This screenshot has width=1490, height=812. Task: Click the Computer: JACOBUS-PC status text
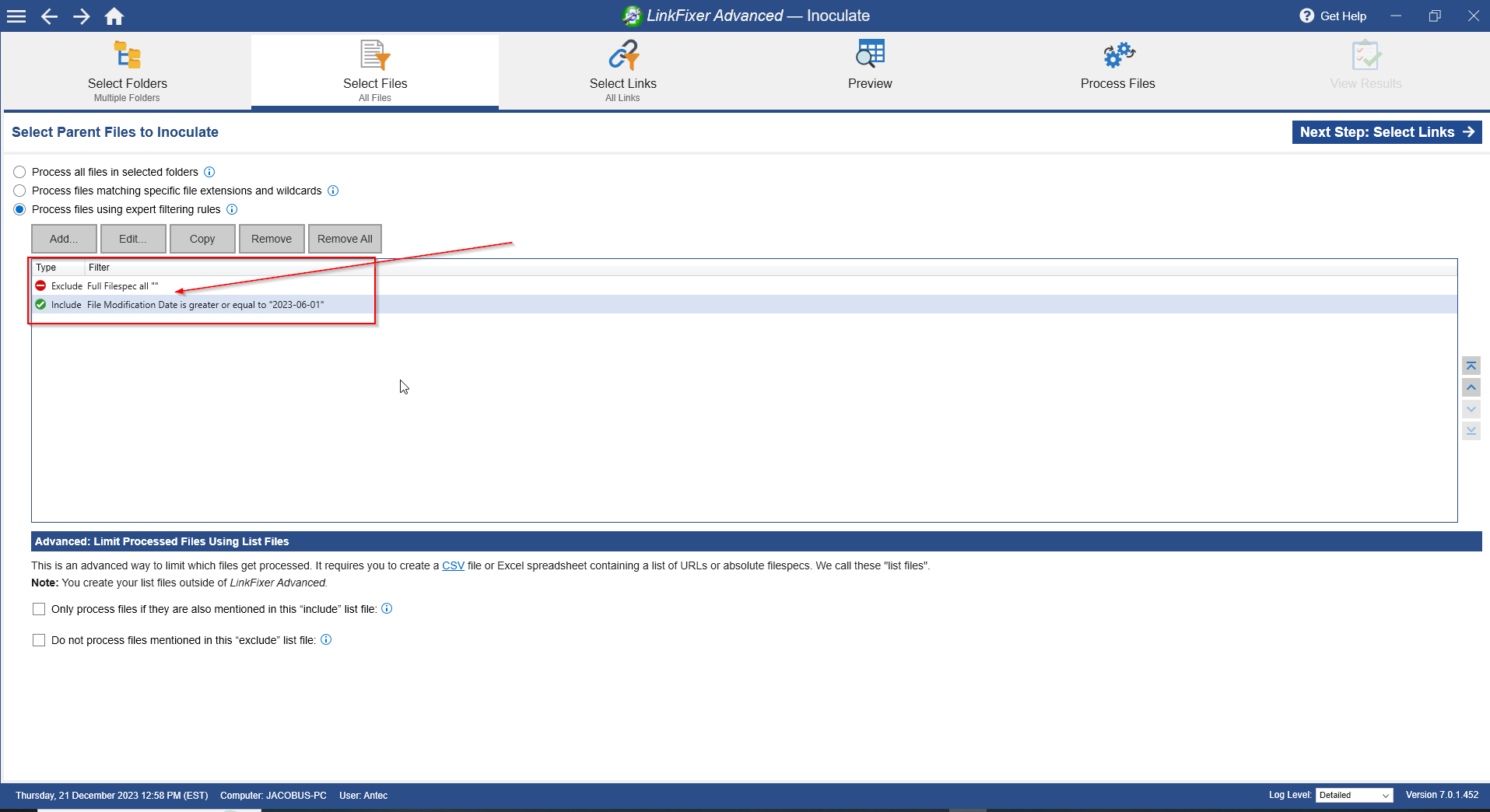coord(273,796)
